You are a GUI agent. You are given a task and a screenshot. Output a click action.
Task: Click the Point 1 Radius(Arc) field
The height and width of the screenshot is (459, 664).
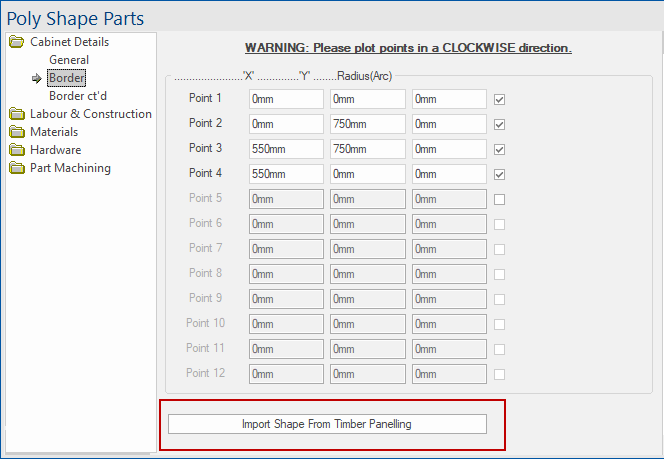pyautogui.click(x=449, y=99)
